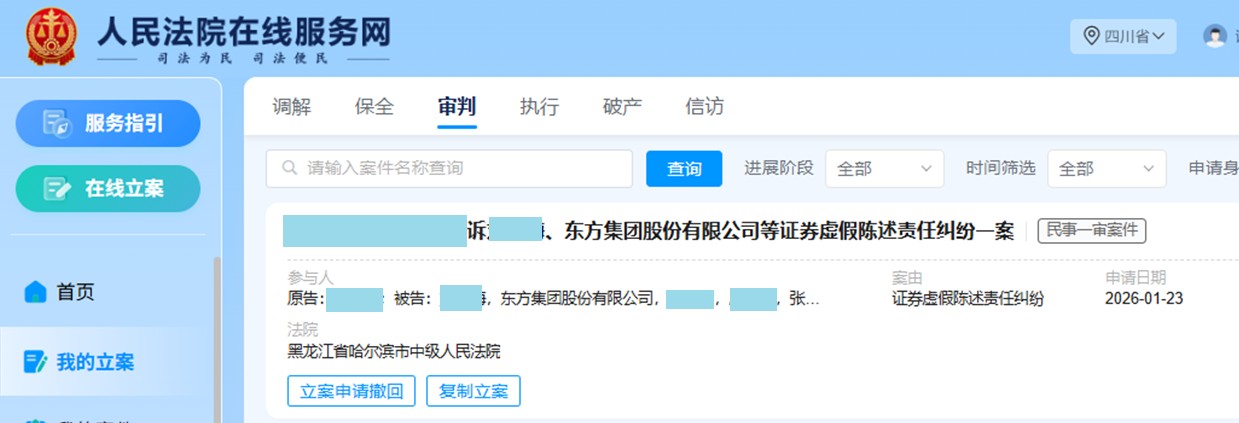Open the 破产 tab
Image resolution: width=1239 pixels, height=423 pixels.
(622, 107)
